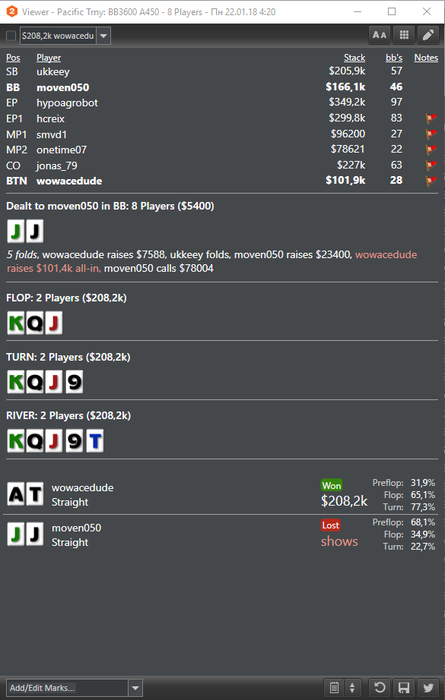Expand the hand selector dropdown arrow
This screenshot has height=700, width=445.
click(x=104, y=36)
